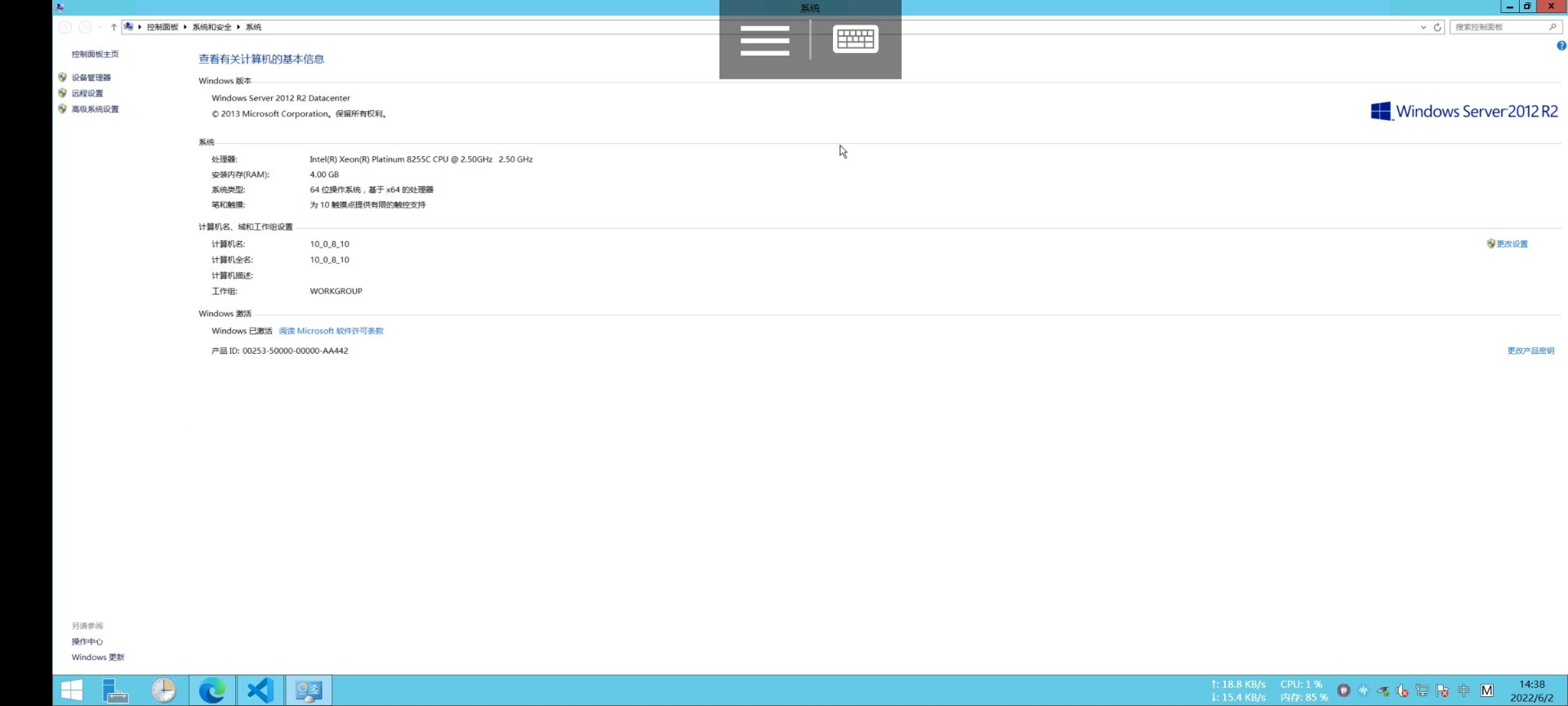Click the heading 查看有关计算机的基本信息
1568x706 pixels.
(261, 59)
